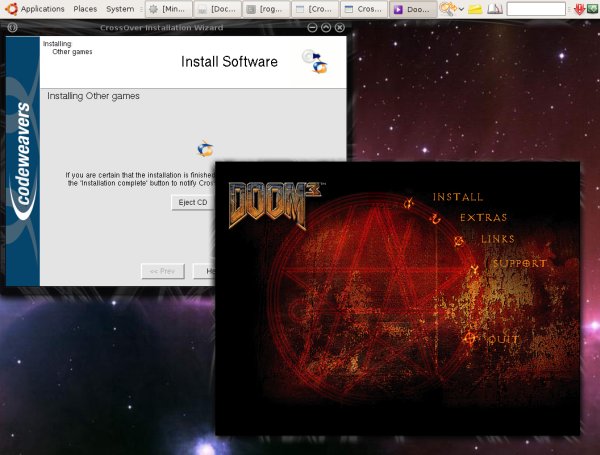
Task: Click the green tray icon
Action: tap(591, 8)
